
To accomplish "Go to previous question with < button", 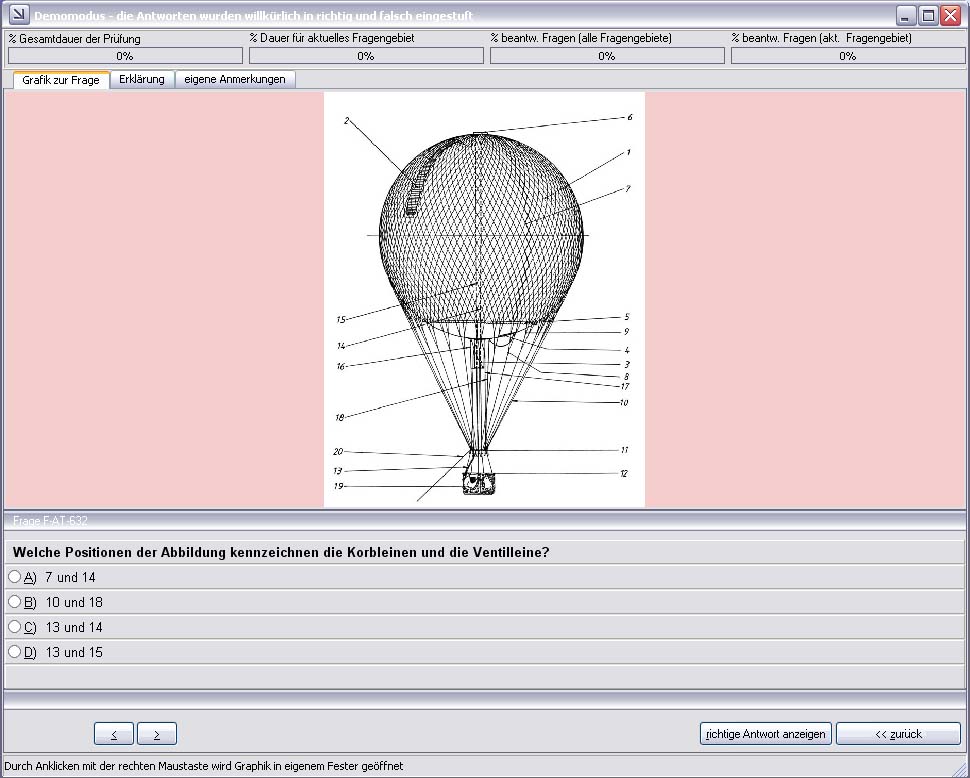I will [114, 734].
